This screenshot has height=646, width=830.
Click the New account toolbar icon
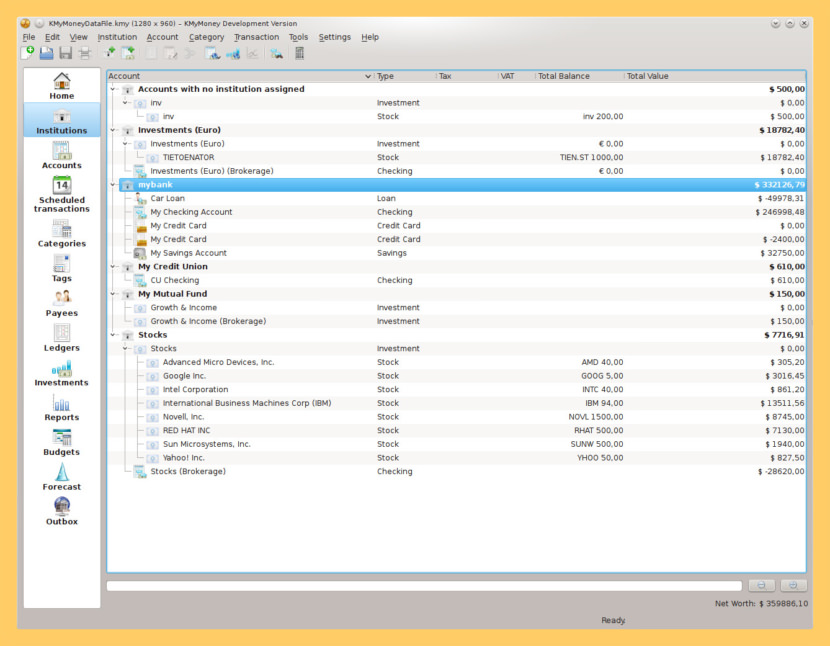point(128,53)
